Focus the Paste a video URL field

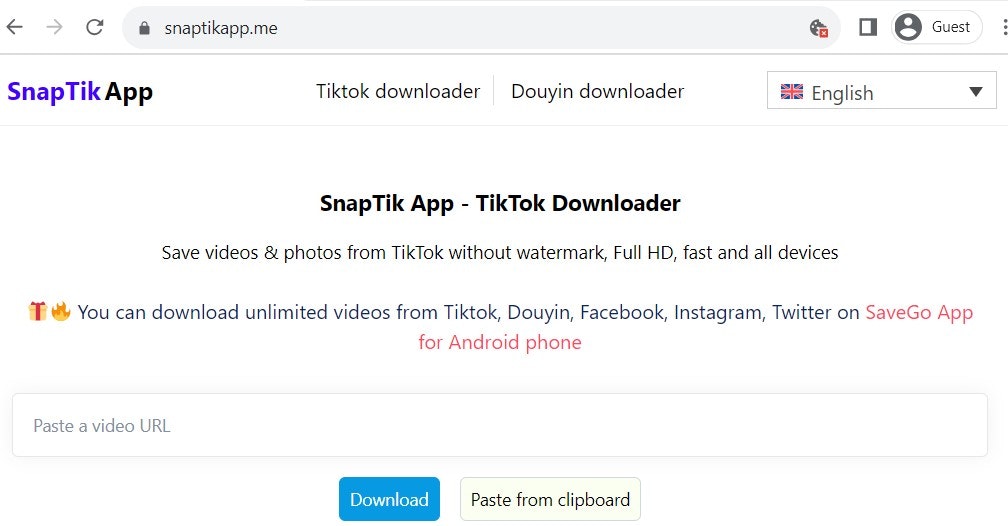[x=500, y=426]
